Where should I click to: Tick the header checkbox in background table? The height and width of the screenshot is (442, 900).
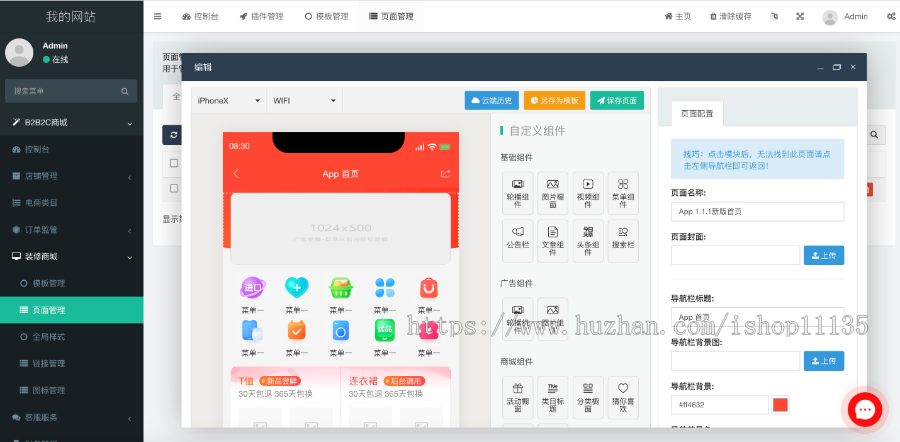(x=174, y=164)
